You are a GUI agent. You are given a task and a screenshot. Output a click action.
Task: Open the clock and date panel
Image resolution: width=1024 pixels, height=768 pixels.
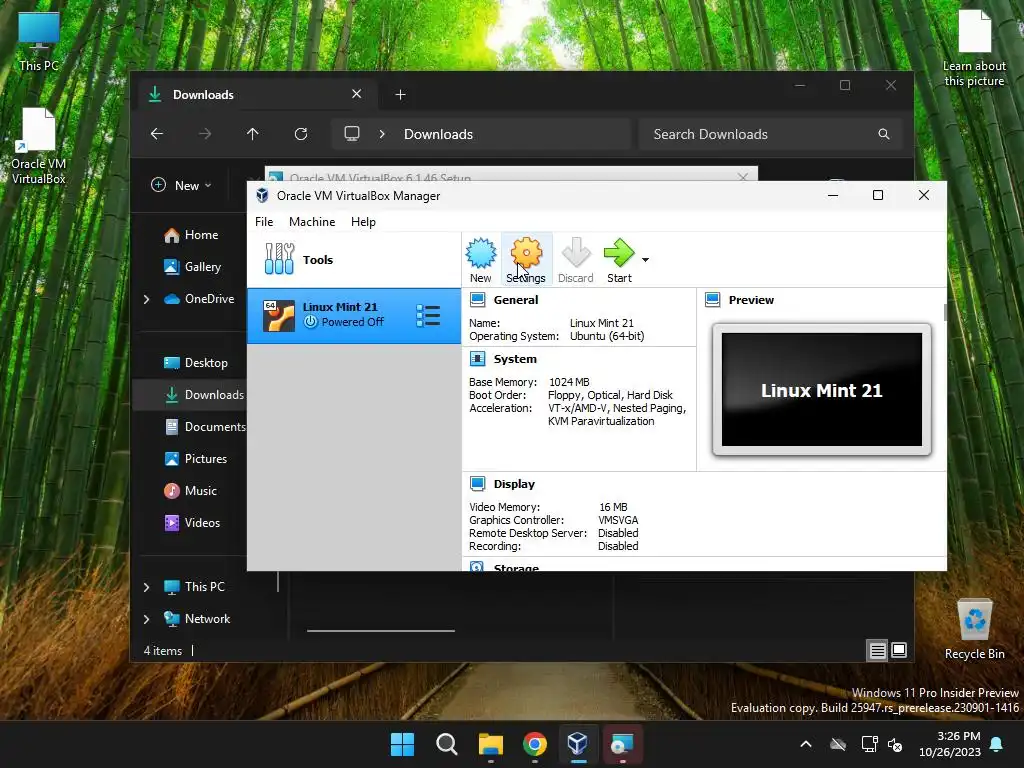tap(950, 744)
